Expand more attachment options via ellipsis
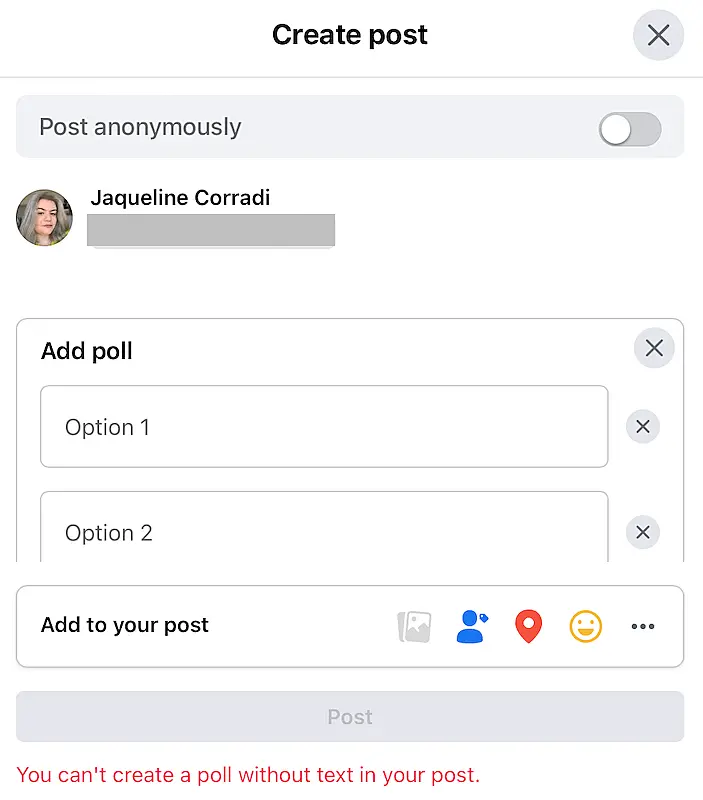703x800 pixels. 643,626
